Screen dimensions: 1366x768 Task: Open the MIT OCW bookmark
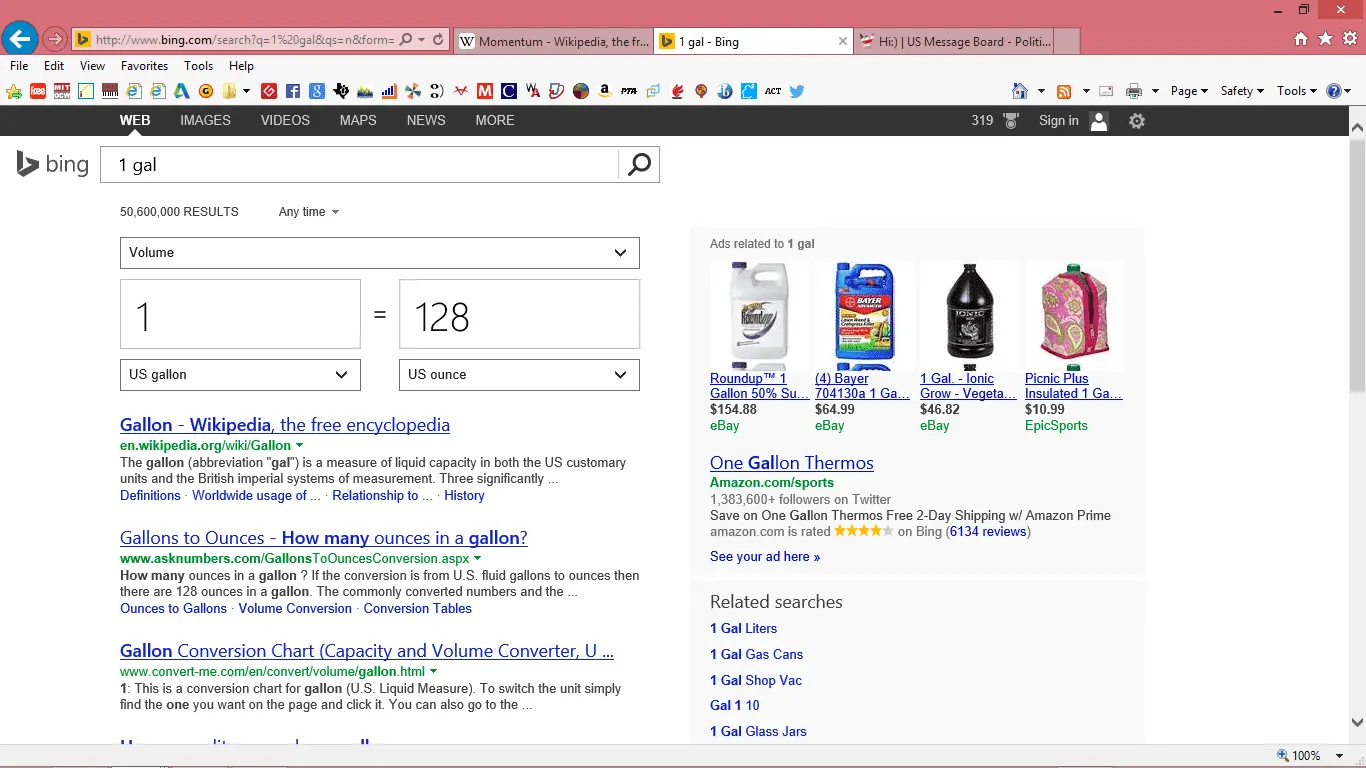[62, 91]
